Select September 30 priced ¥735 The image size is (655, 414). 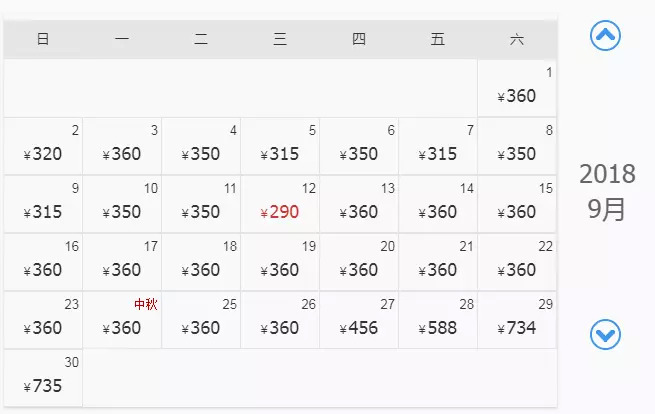(x=43, y=378)
